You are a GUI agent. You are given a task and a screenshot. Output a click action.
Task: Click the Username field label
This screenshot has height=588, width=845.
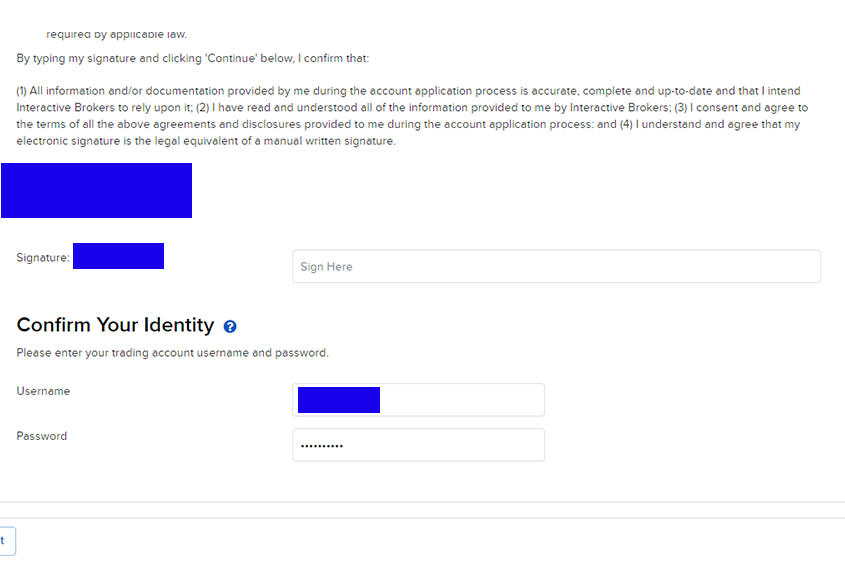[43, 391]
